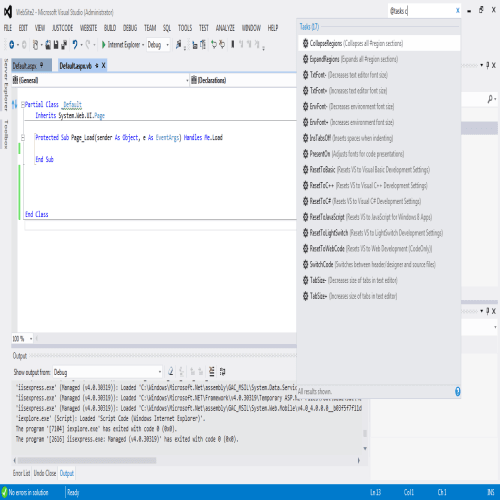Select the ResetToC# task entry

point(379,201)
